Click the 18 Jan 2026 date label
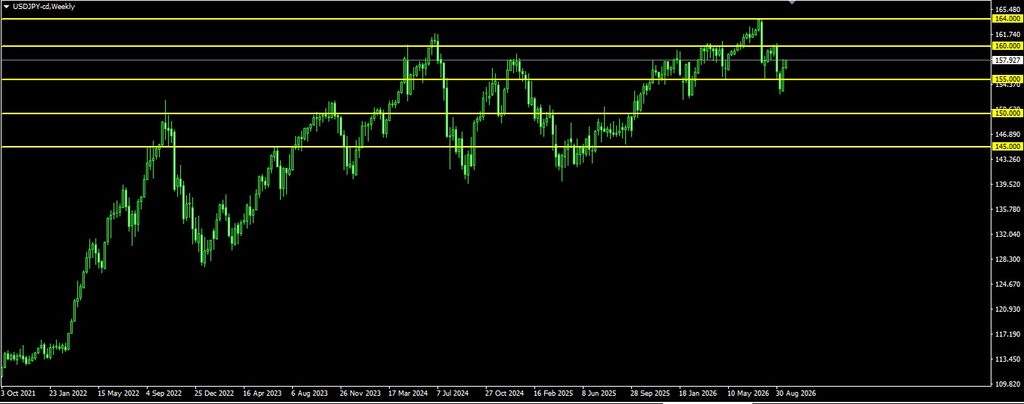 click(x=698, y=394)
